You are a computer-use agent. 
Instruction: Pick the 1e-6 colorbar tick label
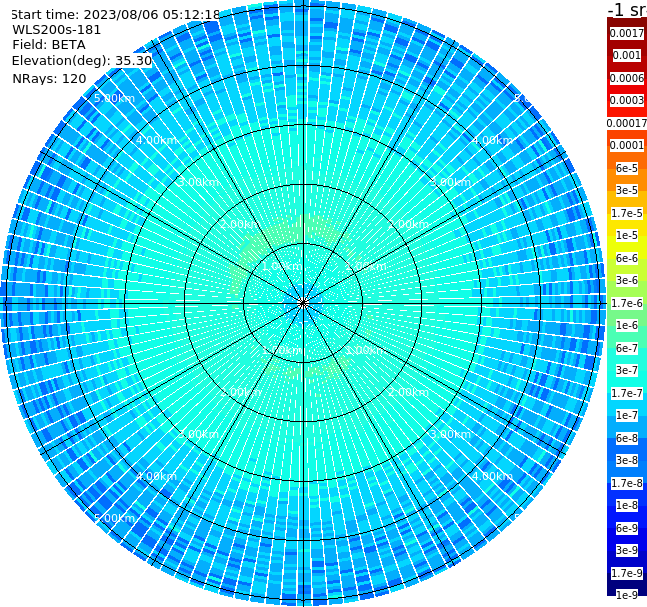[x=627, y=325]
